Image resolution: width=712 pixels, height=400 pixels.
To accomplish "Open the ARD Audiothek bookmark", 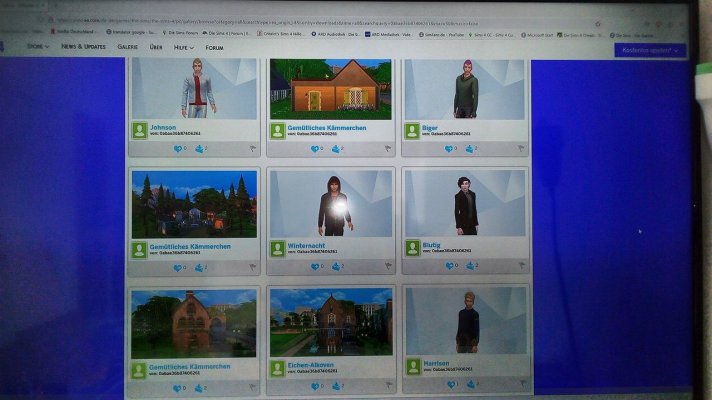I will pos(336,34).
